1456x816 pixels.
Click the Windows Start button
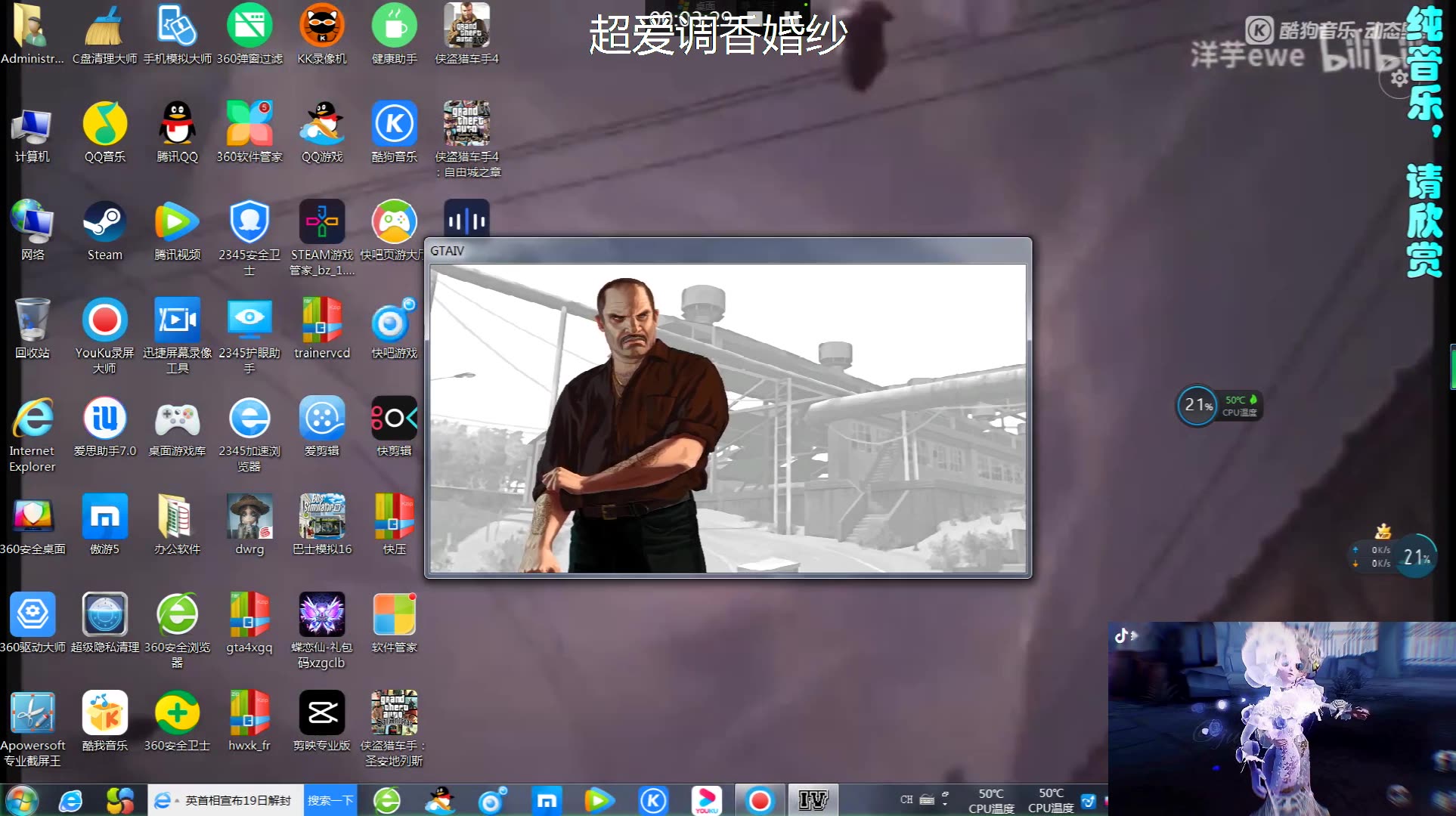[x=21, y=800]
